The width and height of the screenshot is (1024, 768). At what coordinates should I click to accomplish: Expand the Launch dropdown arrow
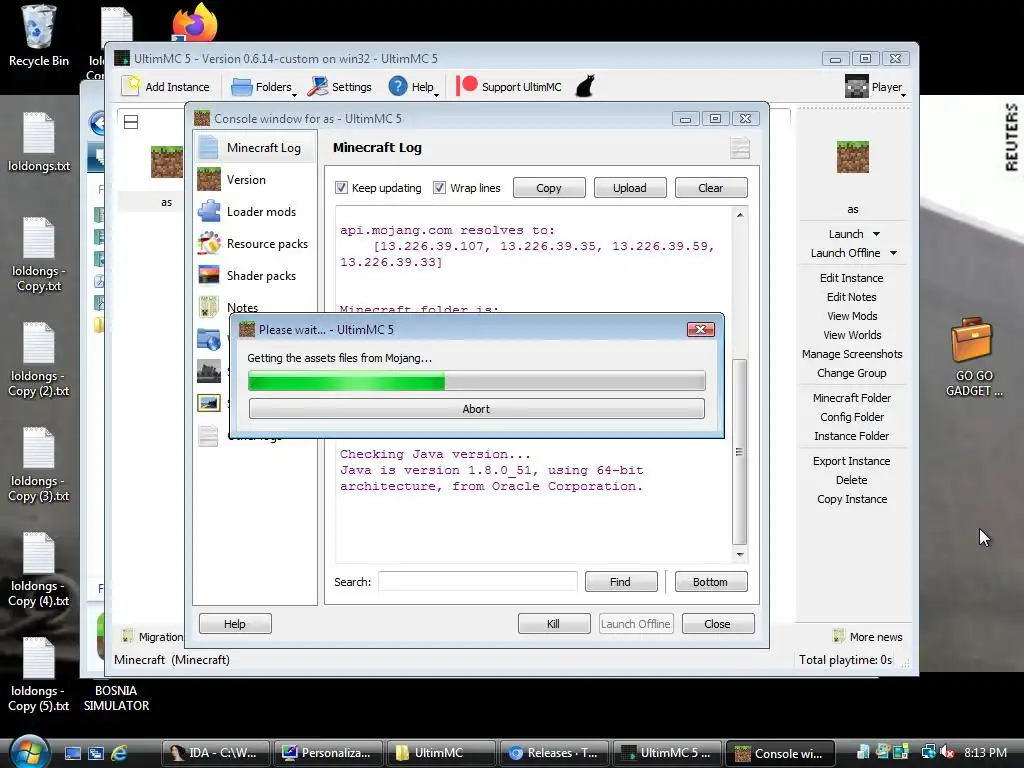tap(876, 234)
